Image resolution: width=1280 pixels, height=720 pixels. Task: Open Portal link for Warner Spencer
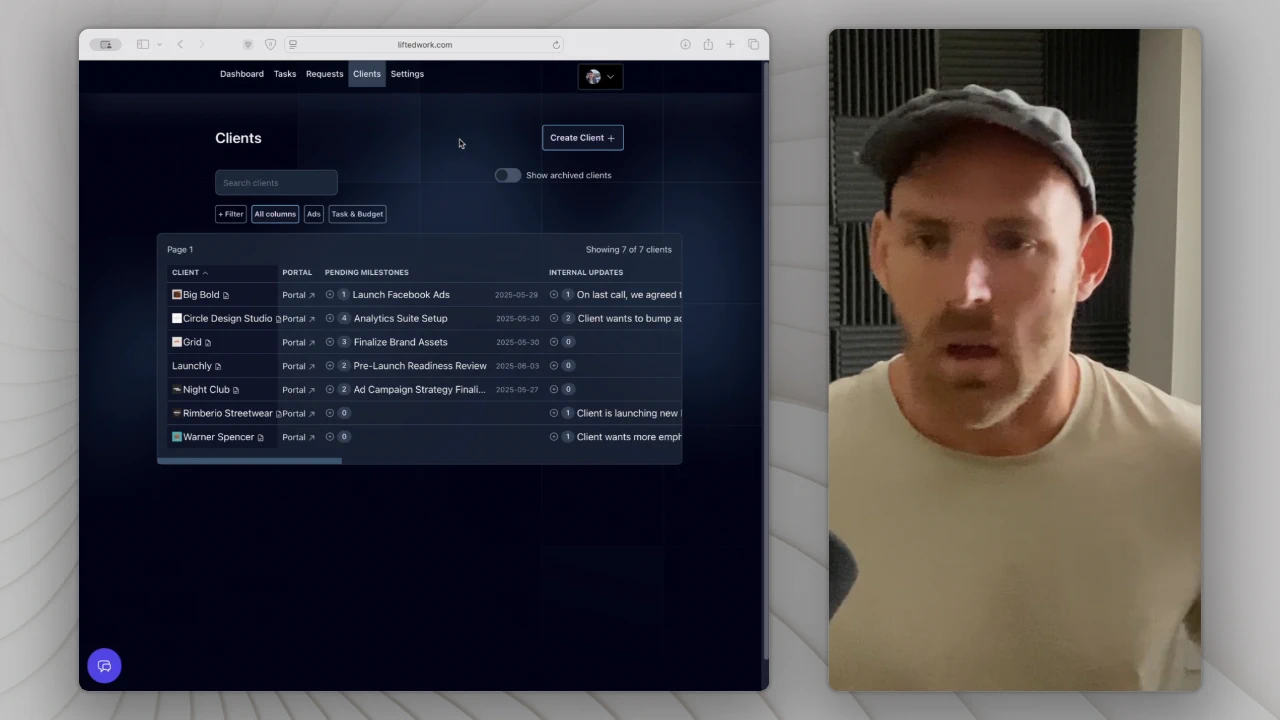click(x=298, y=437)
